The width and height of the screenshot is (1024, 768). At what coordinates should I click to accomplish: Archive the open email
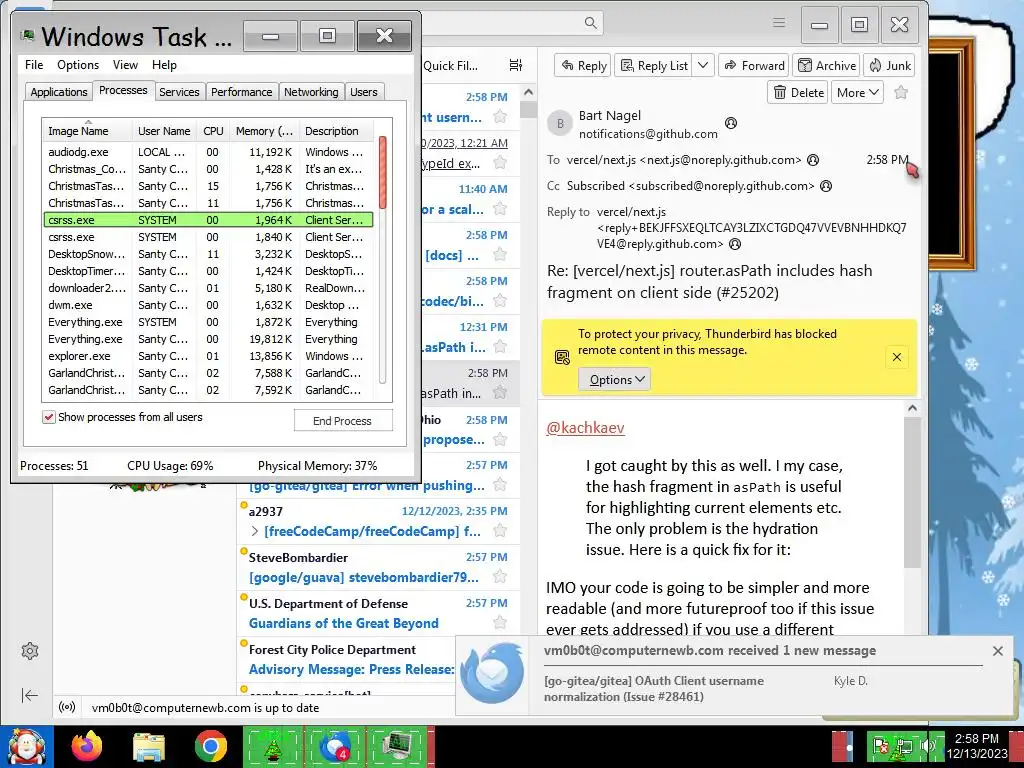827,65
